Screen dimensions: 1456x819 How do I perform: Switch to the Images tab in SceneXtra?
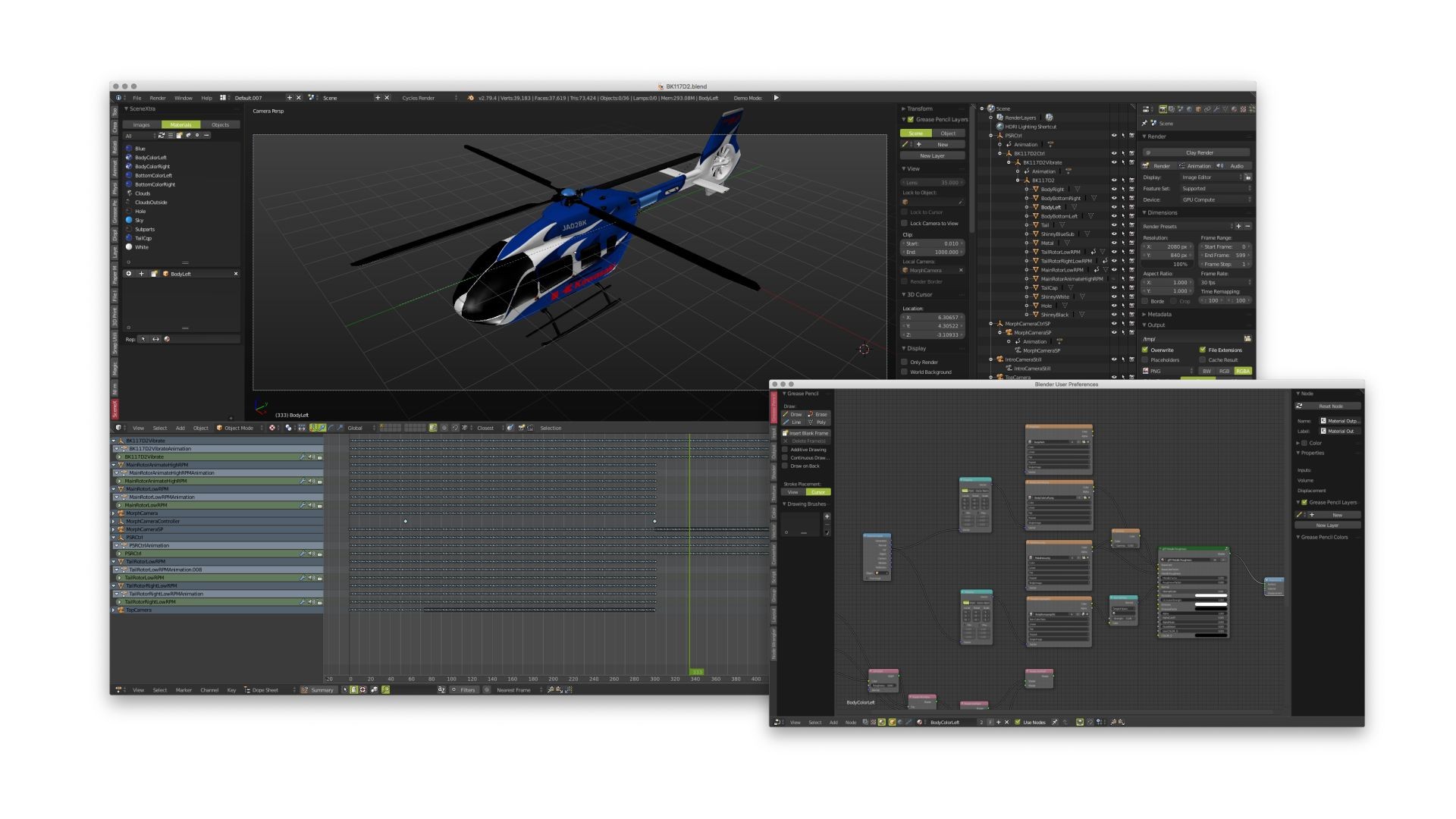pyautogui.click(x=142, y=125)
